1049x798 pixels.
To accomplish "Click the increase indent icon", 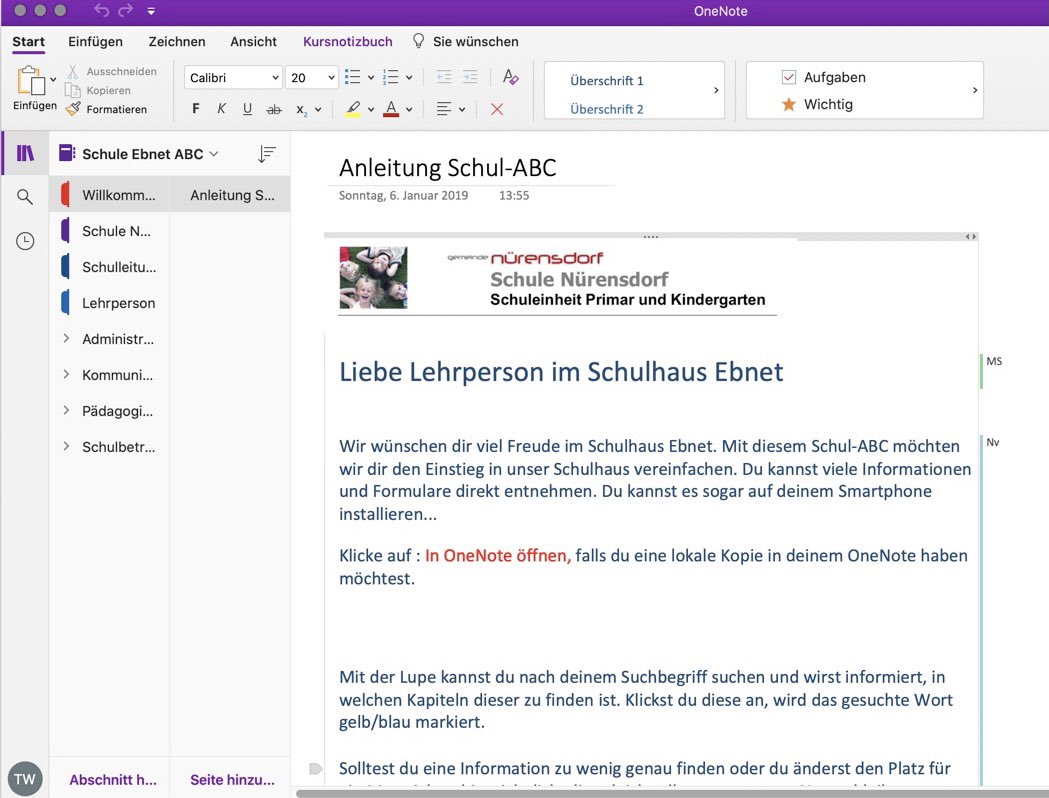I will pyautogui.click(x=470, y=77).
